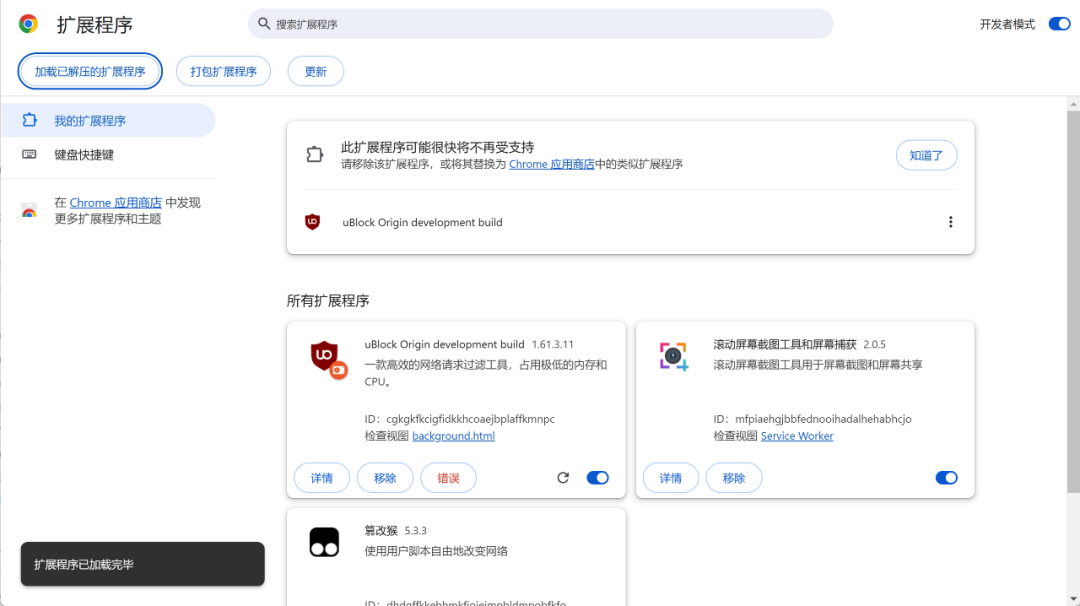
Task: Click the 更新 button
Action: pos(315,71)
